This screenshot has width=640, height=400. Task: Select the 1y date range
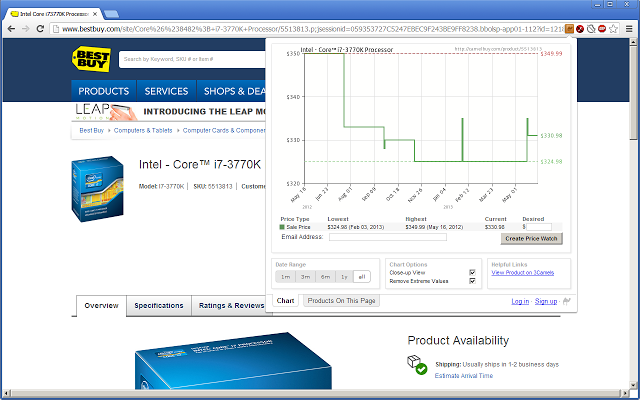[x=344, y=277]
